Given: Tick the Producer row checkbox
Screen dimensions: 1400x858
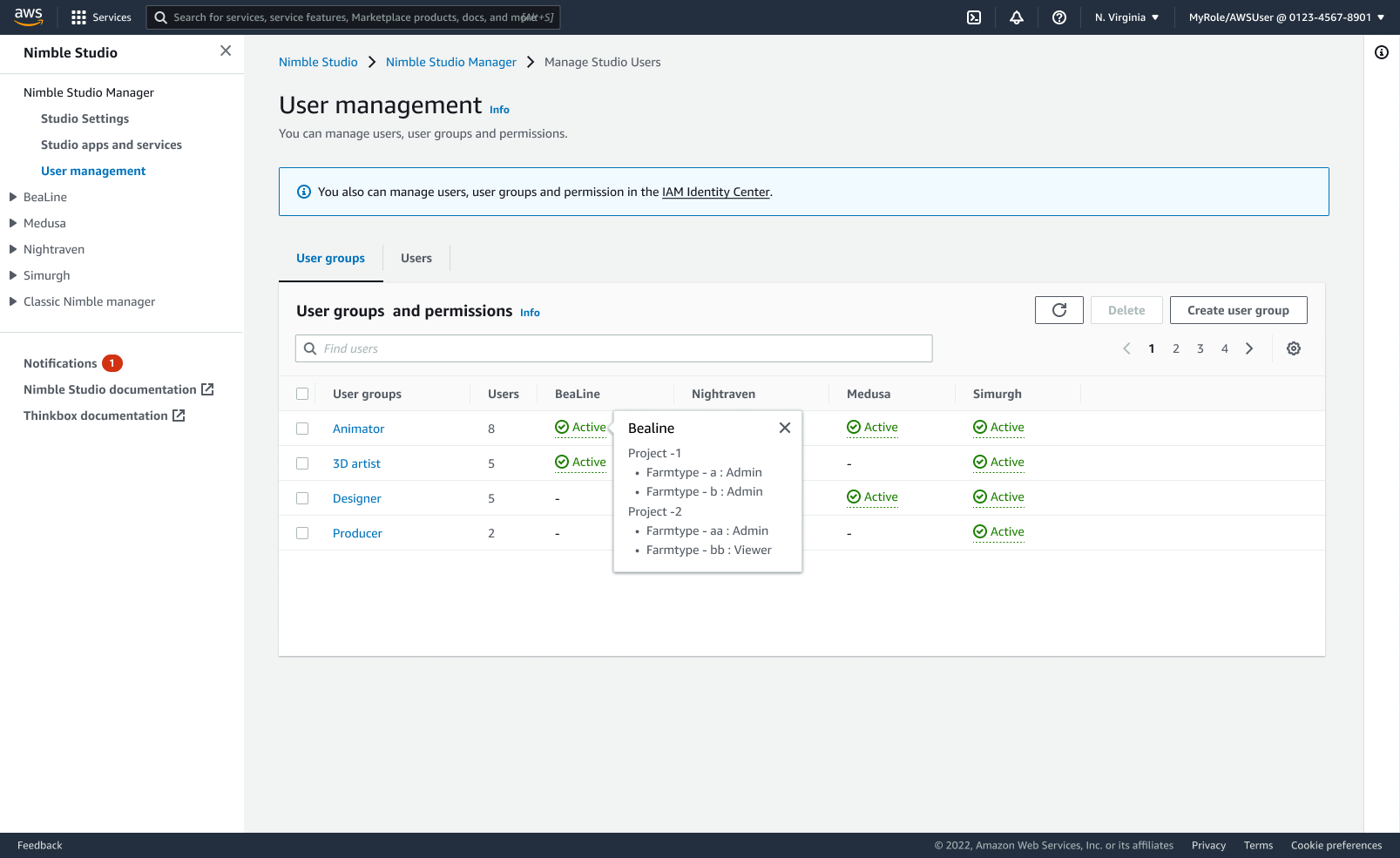Looking at the screenshot, I should click(x=302, y=533).
